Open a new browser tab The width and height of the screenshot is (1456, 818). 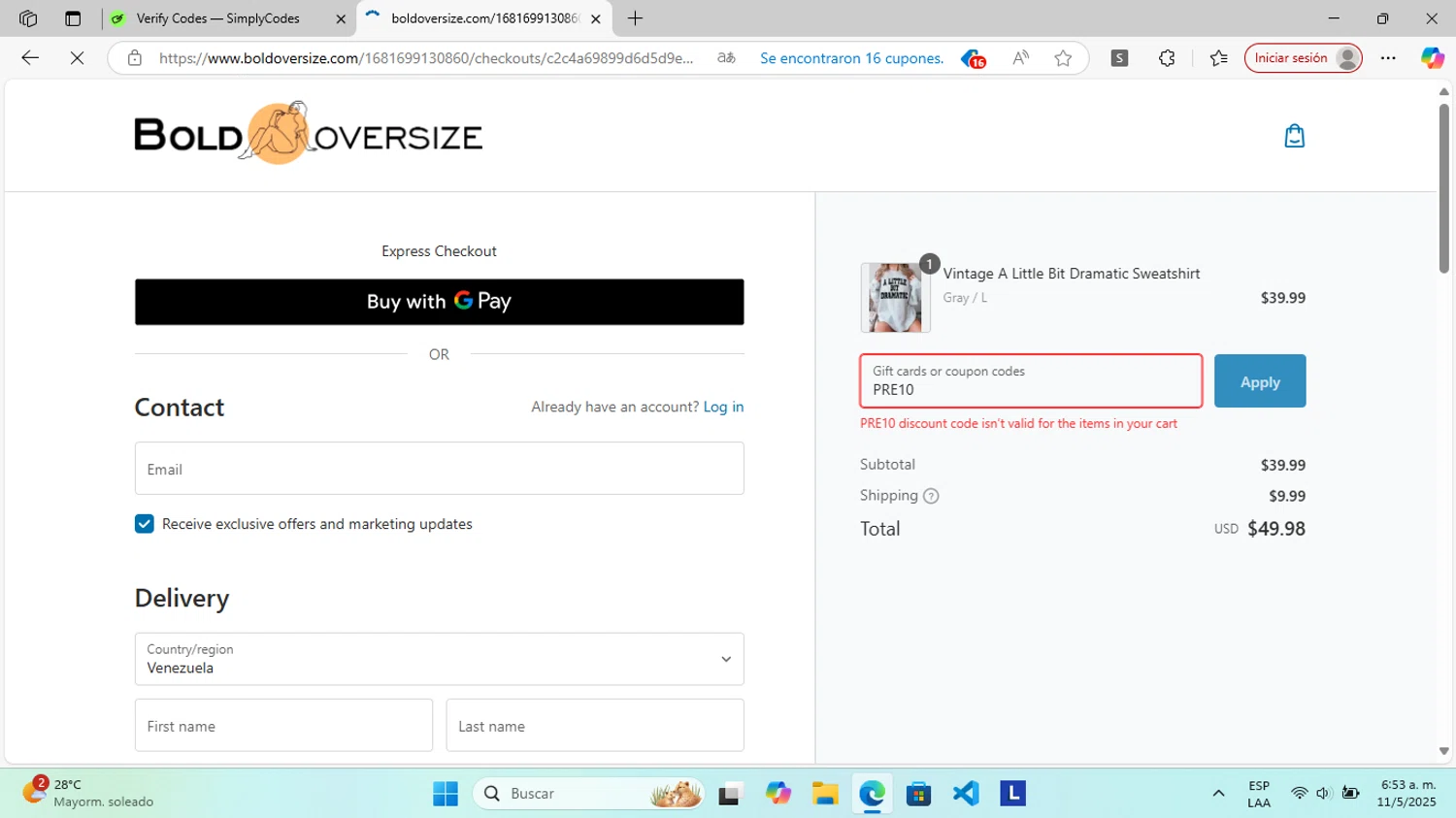(x=635, y=18)
